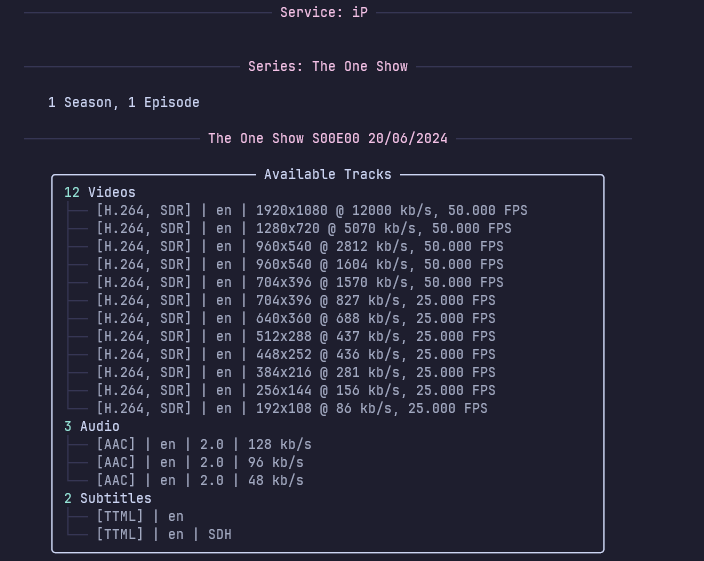The height and width of the screenshot is (561, 704).
Task: Select the 1920x1080 @ 12000 kb/s video row
Action: coord(312,210)
